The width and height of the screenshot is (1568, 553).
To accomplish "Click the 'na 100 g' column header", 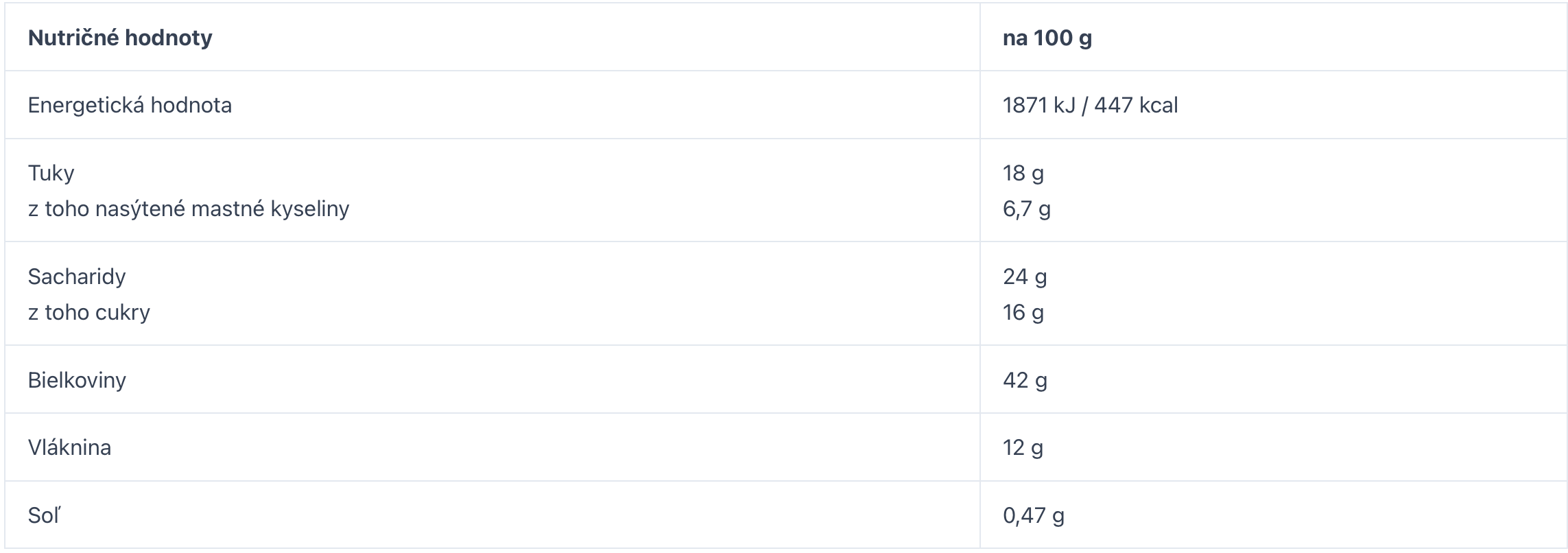I will coord(1047,38).
